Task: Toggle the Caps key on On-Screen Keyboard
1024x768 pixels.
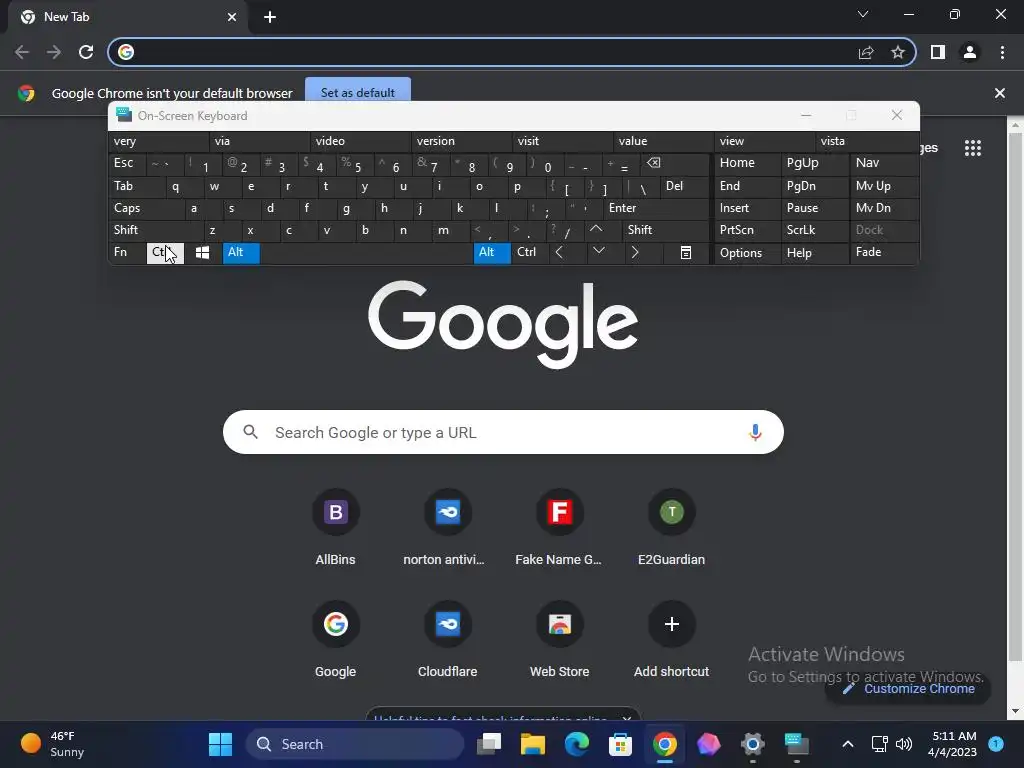Action: [x=146, y=208]
